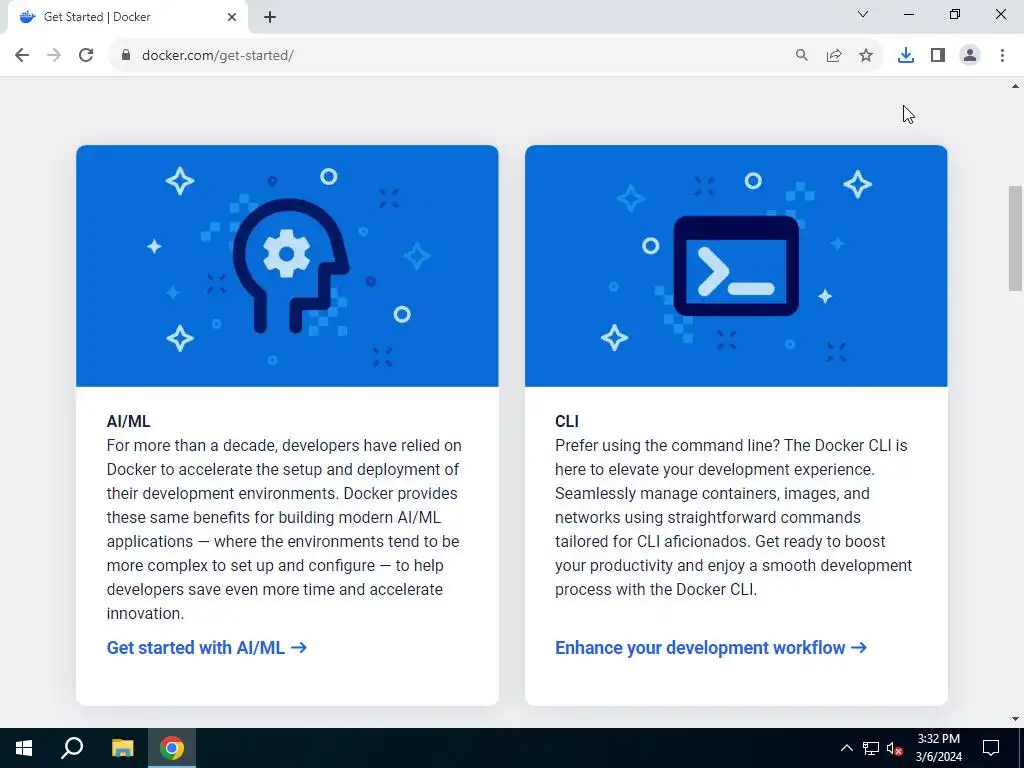The width and height of the screenshot is (1024, 768).
Task: Expand the tab search chevron
Action: pos(863,14)
